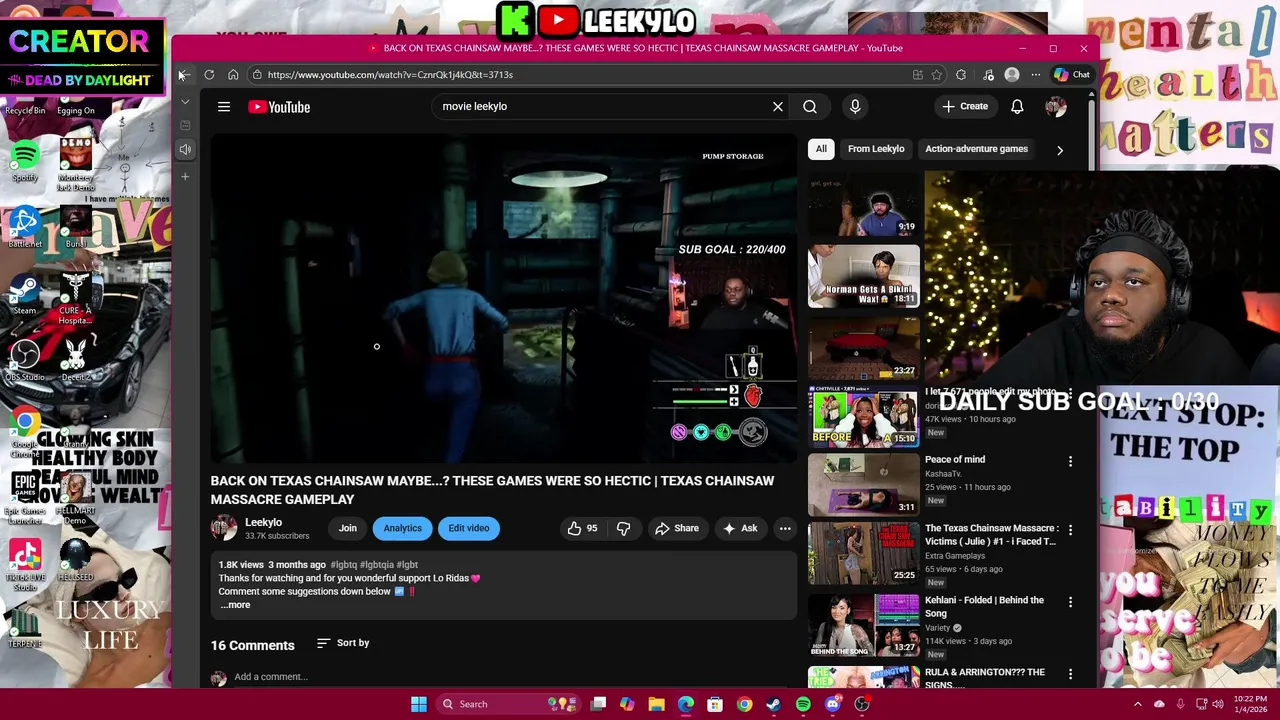The width and height of the screenshot is (1280, 720).
Task: Open the YouTube guide hamburger menu
Action: tap(224, 107)
